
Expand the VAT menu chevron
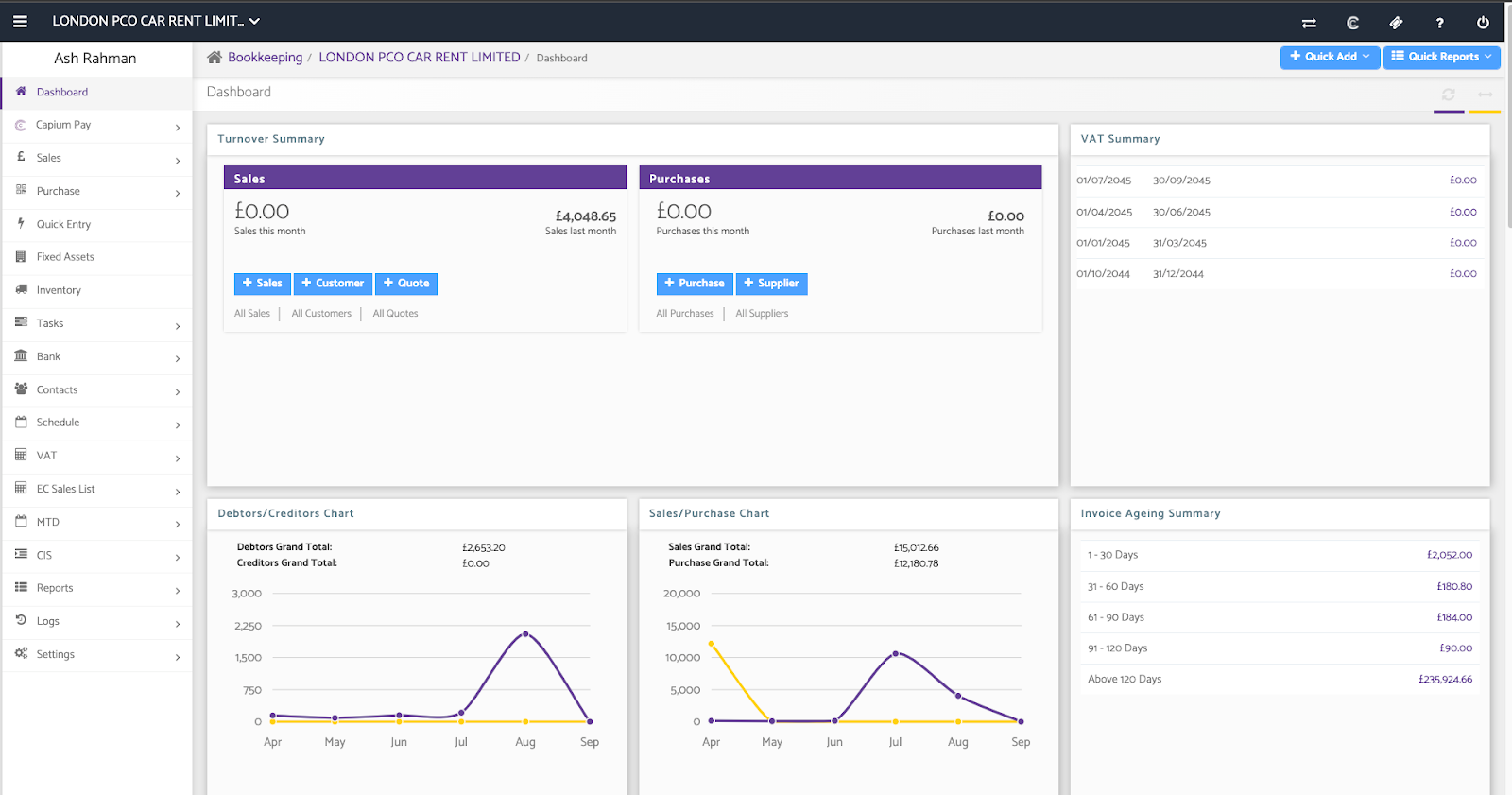click(x=178, y=458)
